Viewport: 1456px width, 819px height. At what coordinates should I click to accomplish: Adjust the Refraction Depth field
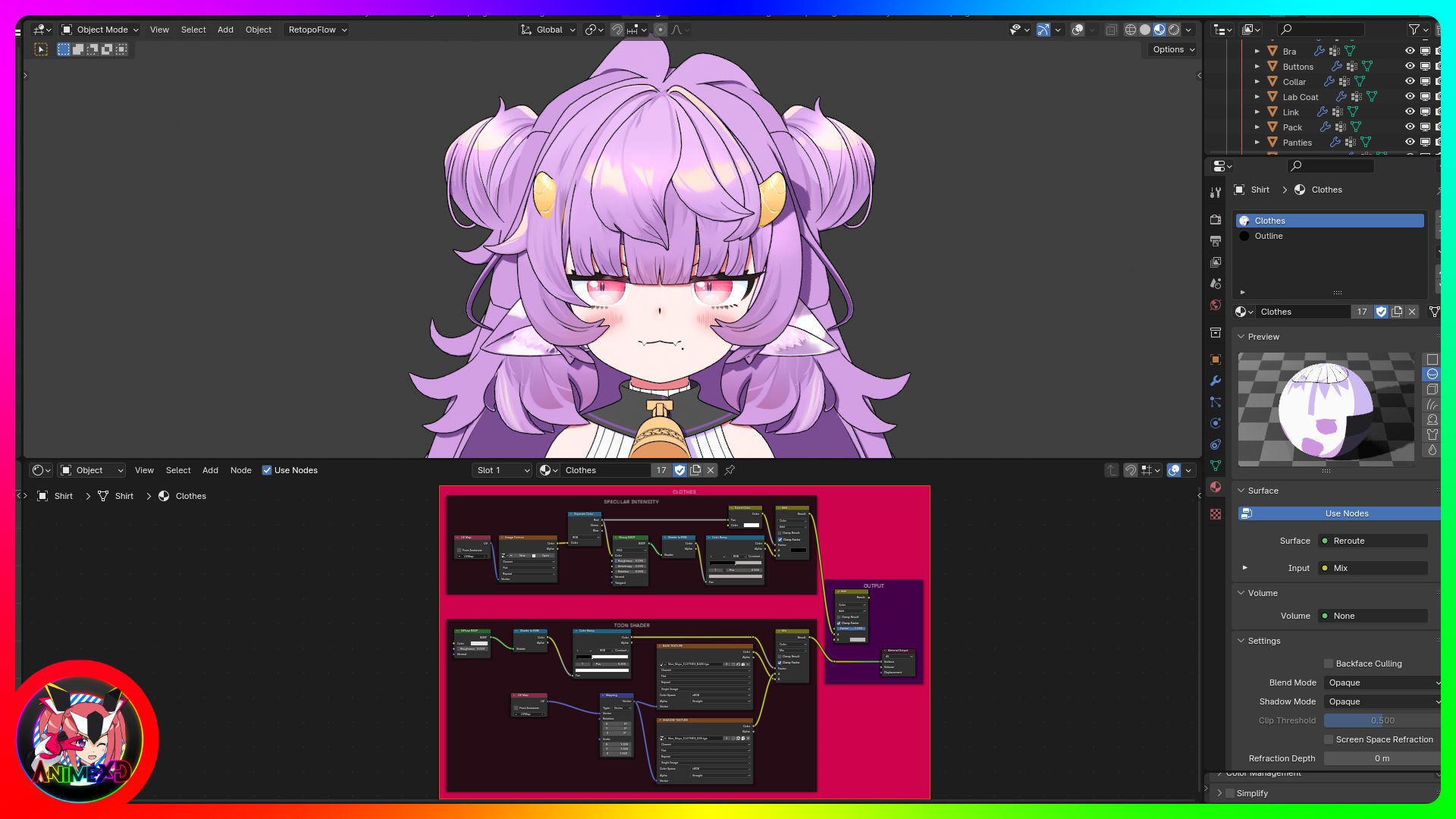(1382, 758)
